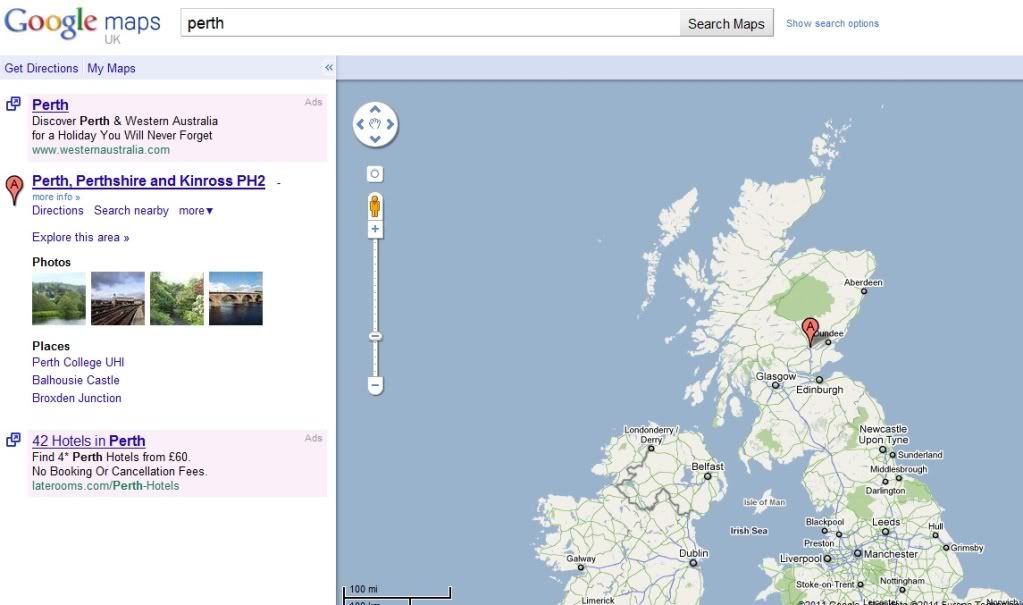
Task: Collapse the left results panel
Action: pos(329,67)
